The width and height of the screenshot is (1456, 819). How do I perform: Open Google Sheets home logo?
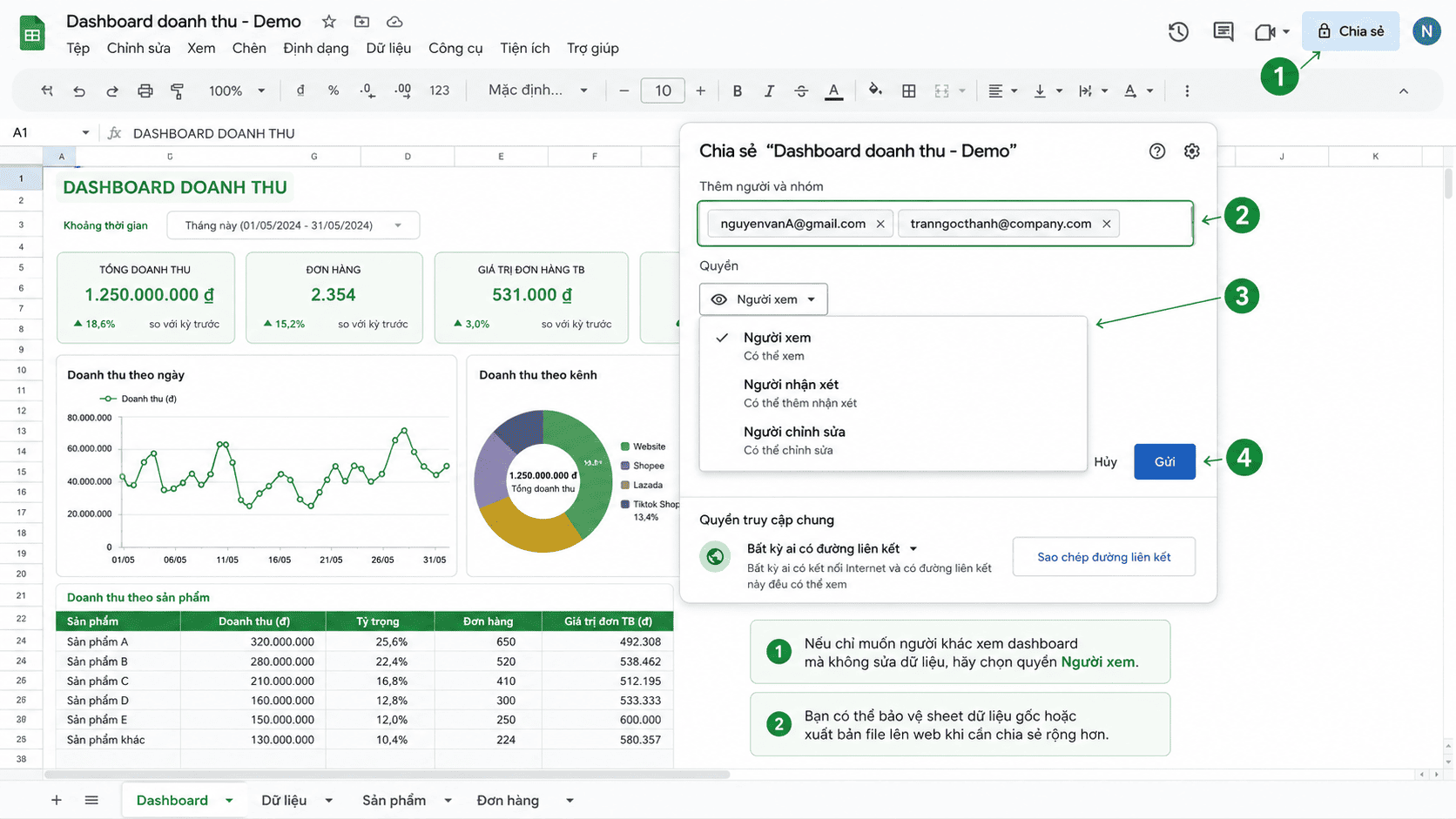(32, 34)
